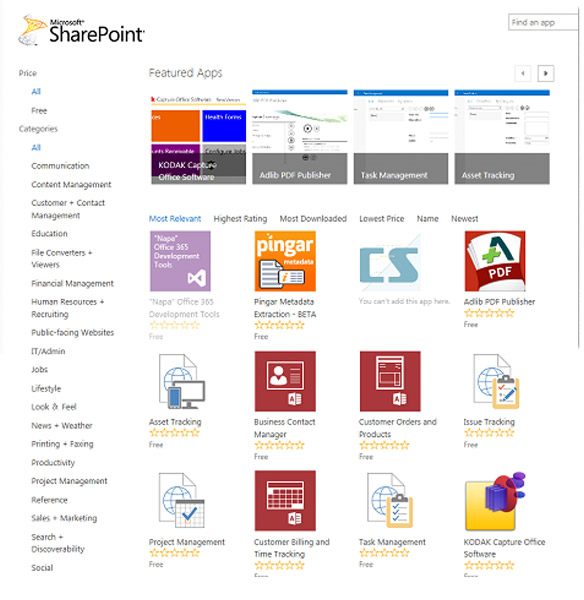Open the Adlib PDF Publisher title link
This screenshot has height=600, width=584.
point(499,302)
